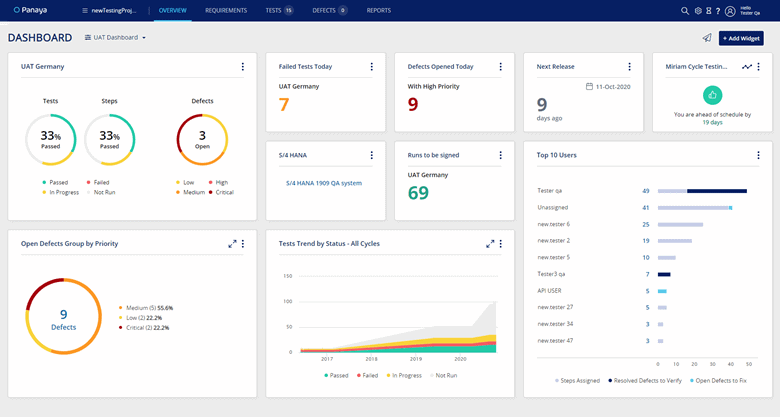Image resolution: width=780 pixels, height=417 pixels.
Task: Click the thumbs up icon in Miriam Cycle widget
Action: pos(712,95)
